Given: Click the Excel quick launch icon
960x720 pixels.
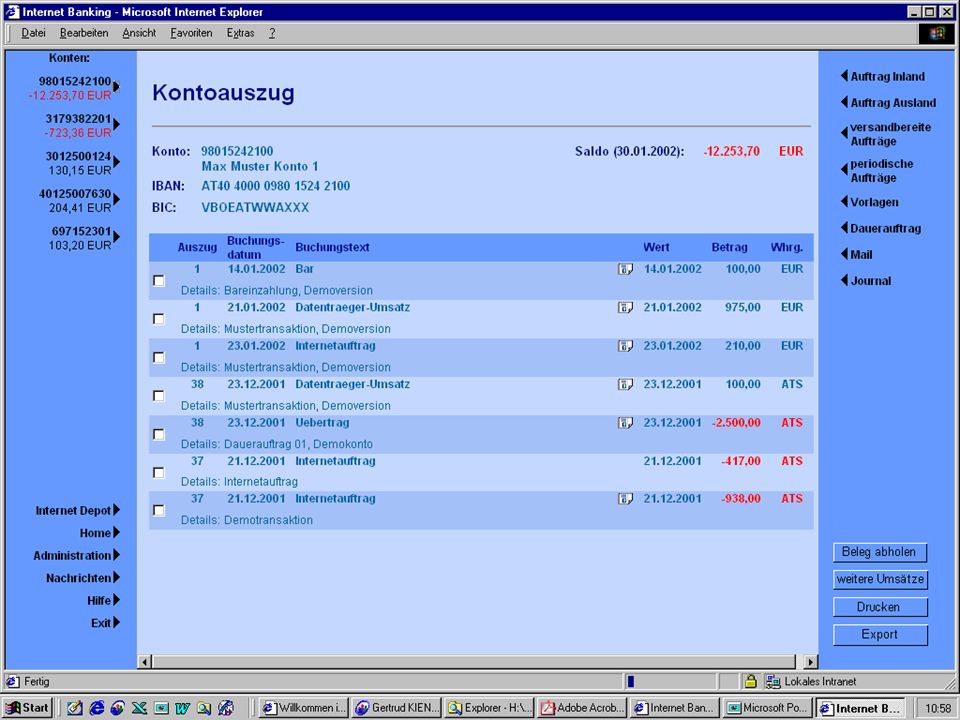Looking at the screenshot, I should tap(140, 708).
